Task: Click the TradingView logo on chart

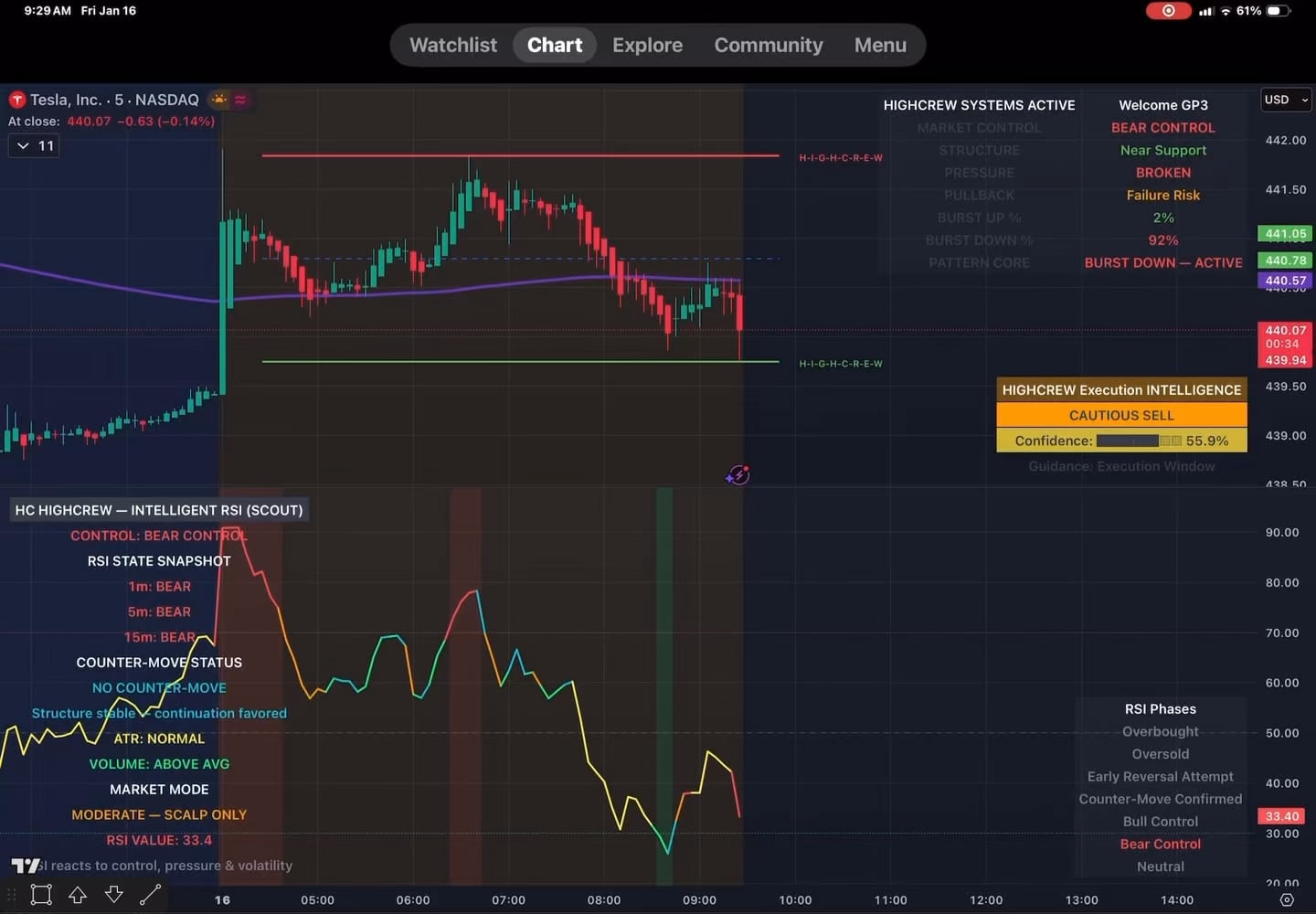Action: [x=26, y=865]
